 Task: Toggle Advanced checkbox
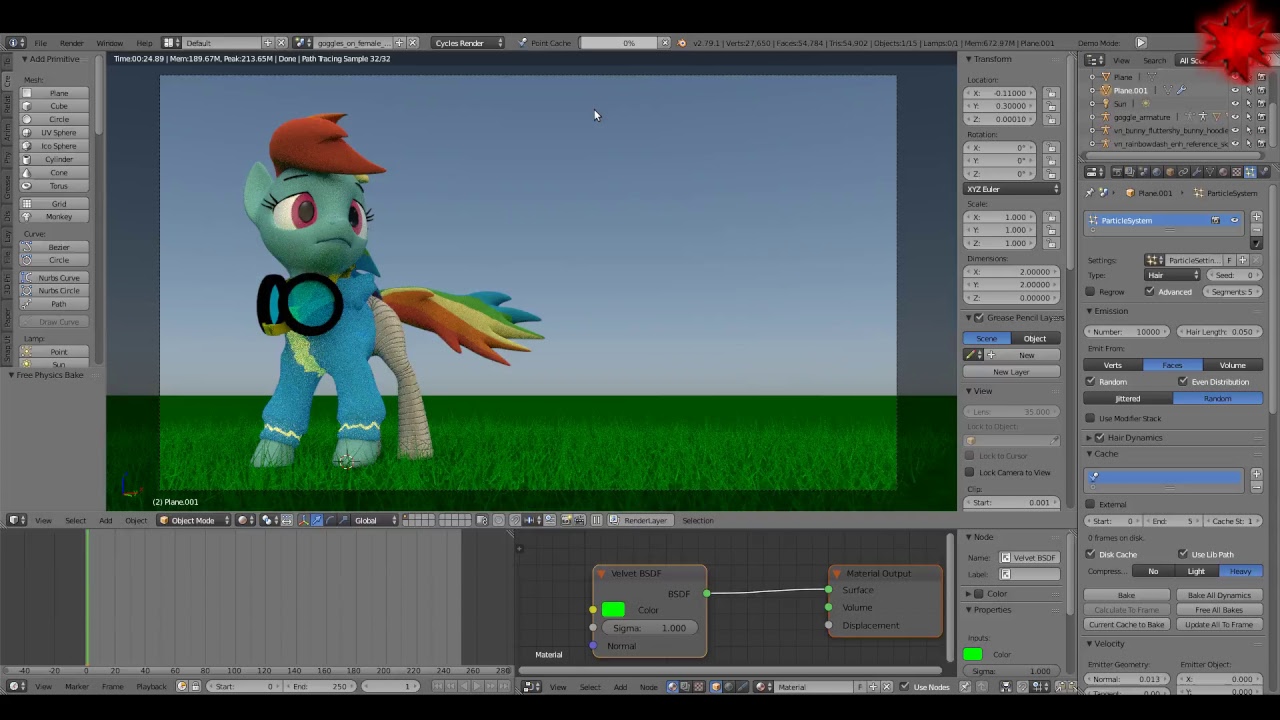point(1149,292)
